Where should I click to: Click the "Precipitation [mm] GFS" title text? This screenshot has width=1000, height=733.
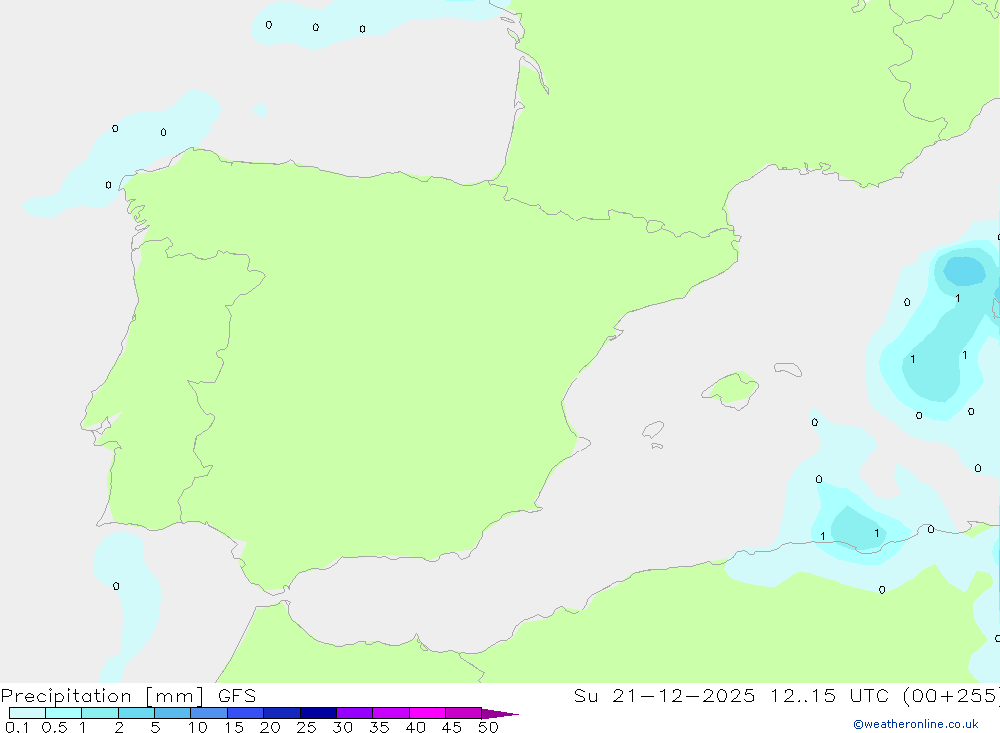(128, 695)
